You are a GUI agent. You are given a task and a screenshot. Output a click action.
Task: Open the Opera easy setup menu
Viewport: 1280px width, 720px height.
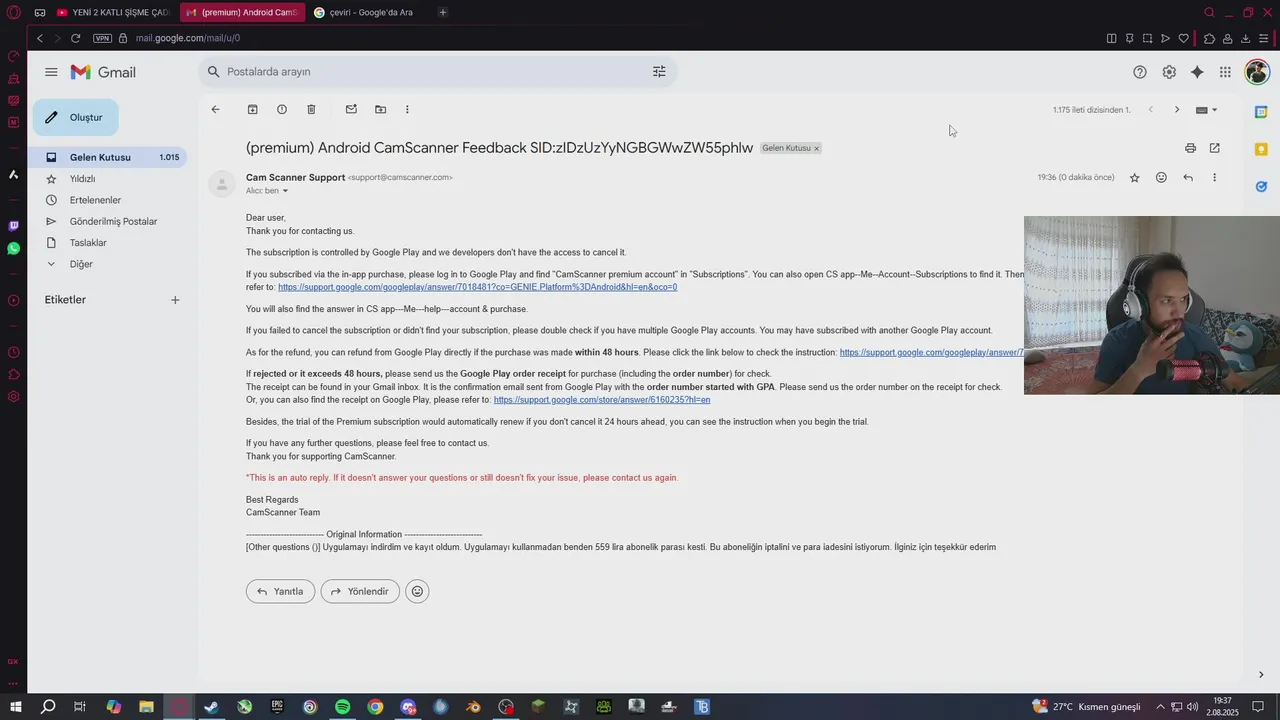click(1264, 38)
